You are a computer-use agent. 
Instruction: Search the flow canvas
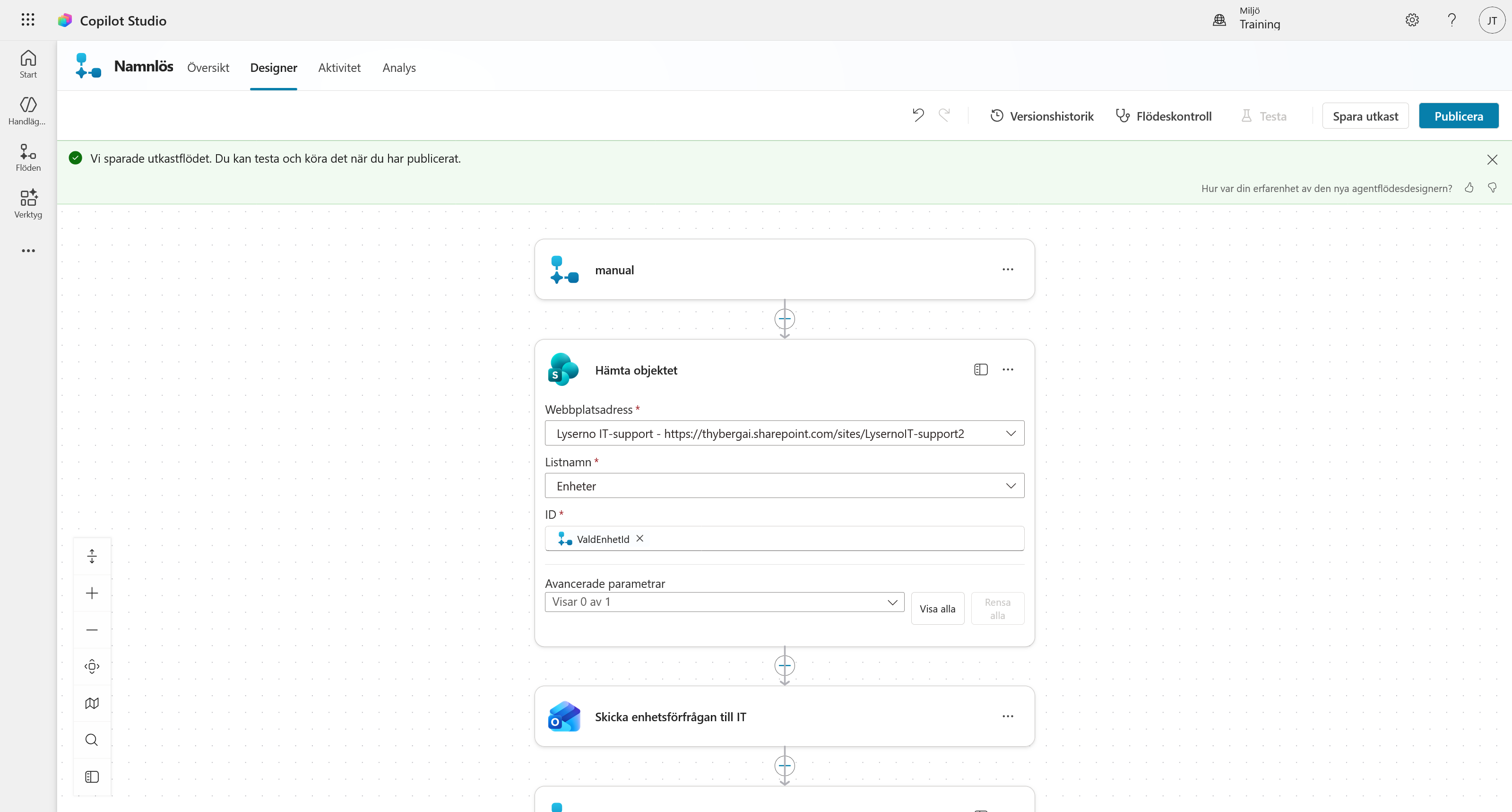[x=92, y=740]
